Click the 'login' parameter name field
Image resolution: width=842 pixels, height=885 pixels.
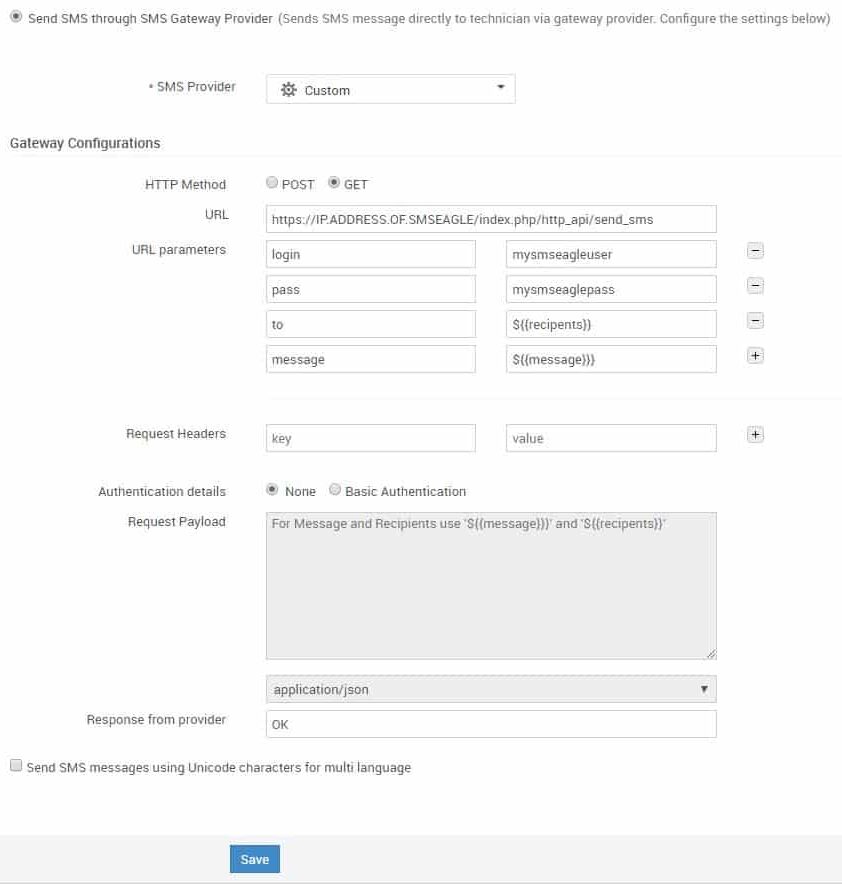(371, 254)
